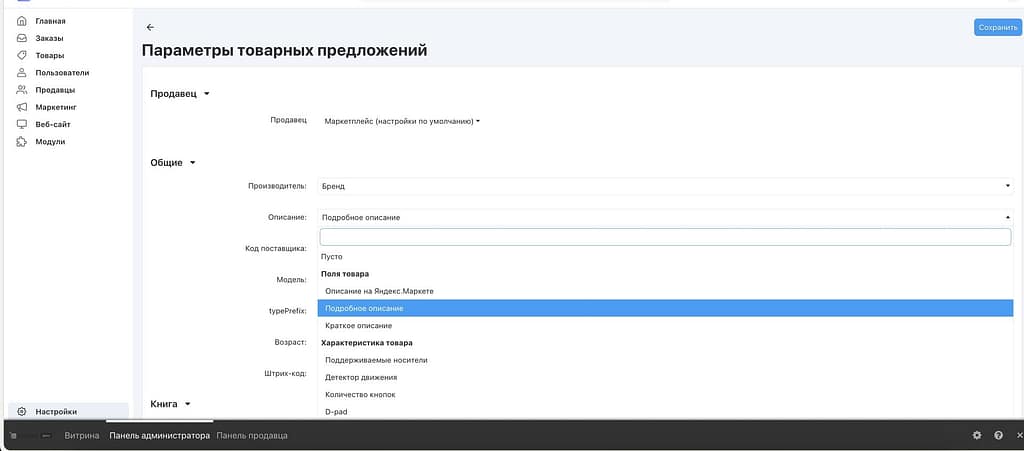Open Заказы in the sidebar
The width and height of the screenshot is (1024, 451).
tap(49, 39)
